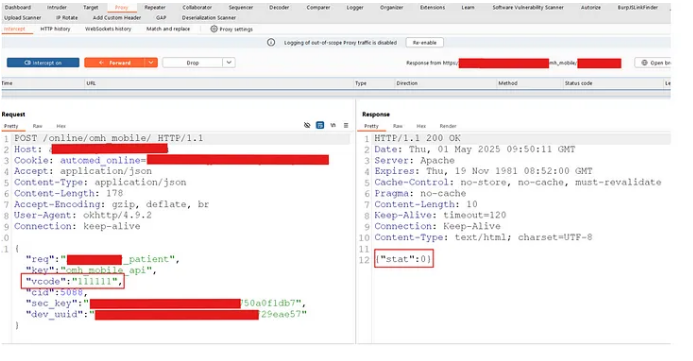Click the {"stat":0} response body text
Screen dimensions: 693x361
(403, 259)
